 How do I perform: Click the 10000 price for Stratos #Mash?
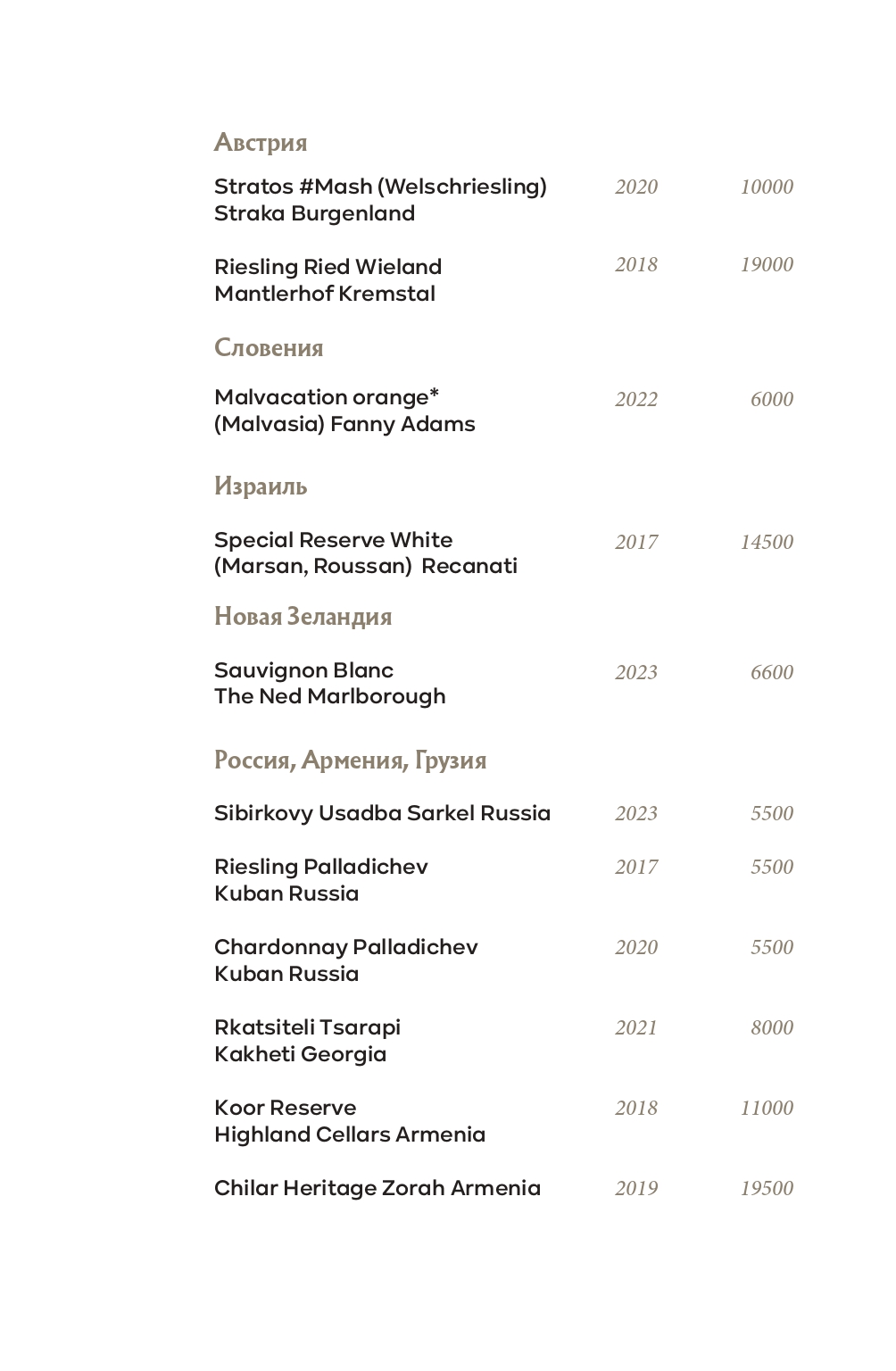point(766,187)
